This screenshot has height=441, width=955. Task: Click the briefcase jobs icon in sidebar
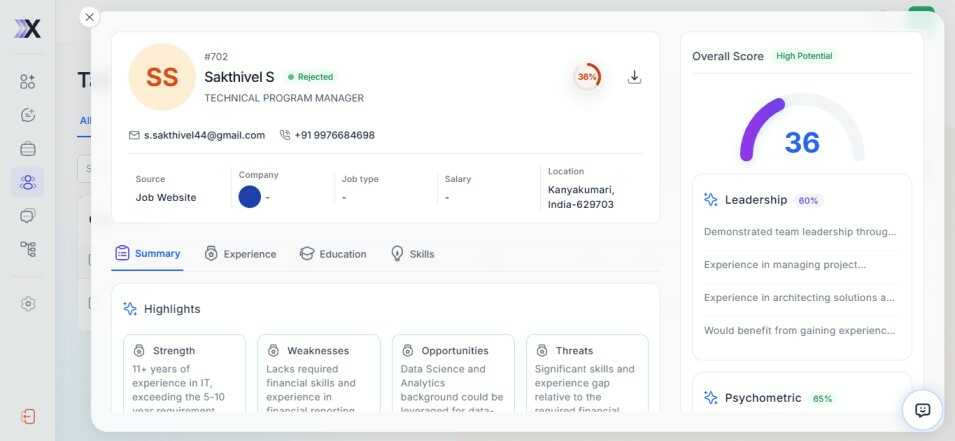[x=28, y=149]
